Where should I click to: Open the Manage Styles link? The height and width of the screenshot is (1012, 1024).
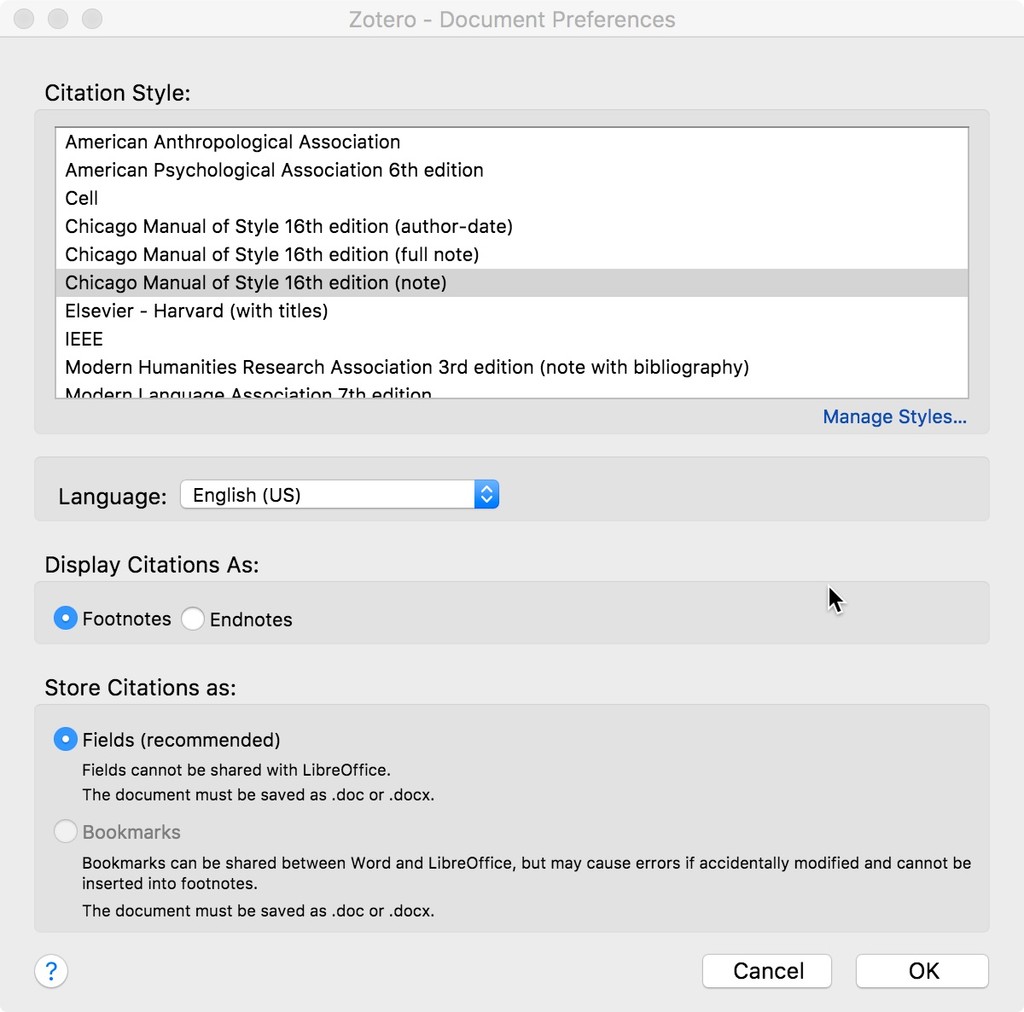coord(894,417)
